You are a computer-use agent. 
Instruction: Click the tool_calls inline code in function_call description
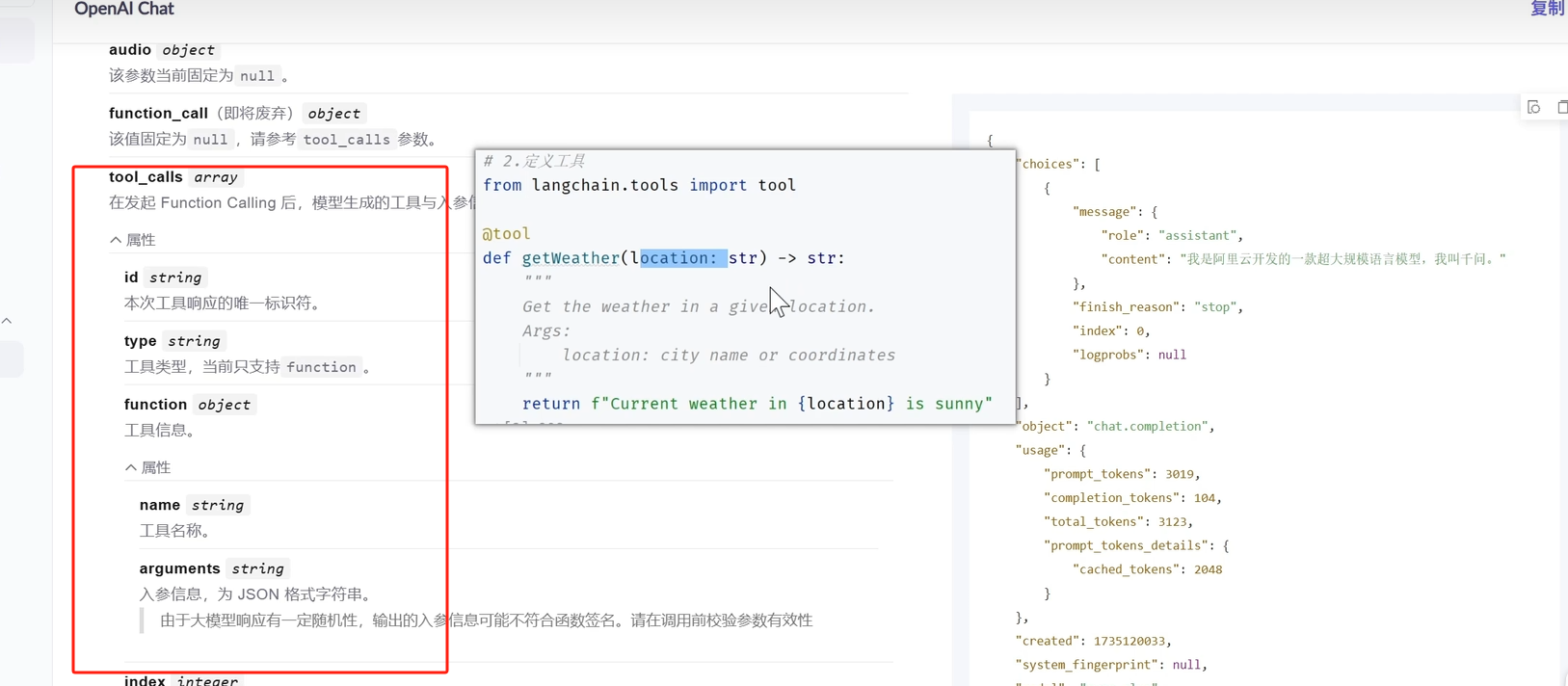click(346, 140)
